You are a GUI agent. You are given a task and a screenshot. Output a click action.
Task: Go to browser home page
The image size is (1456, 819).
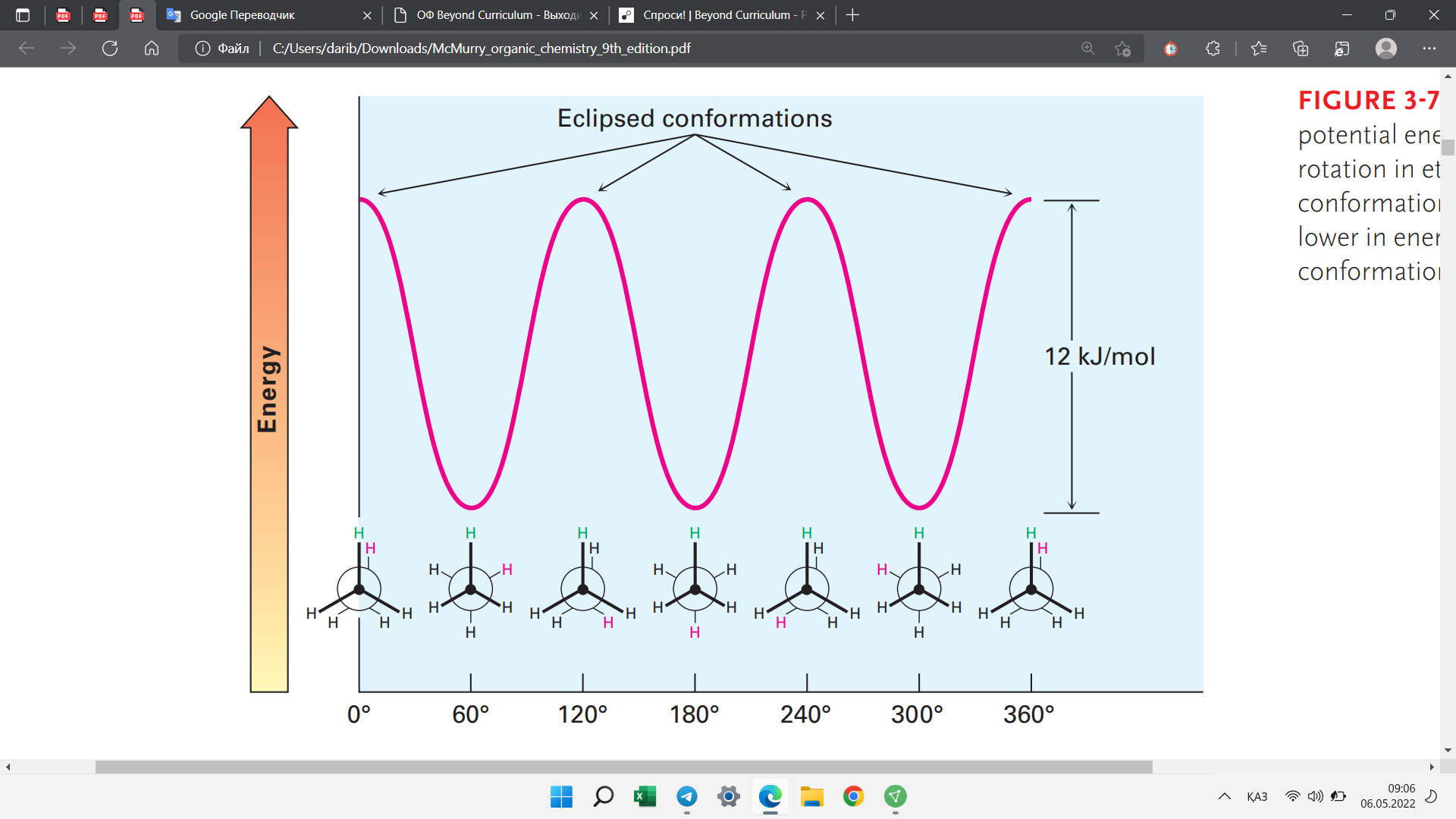(x=152, y=49)
